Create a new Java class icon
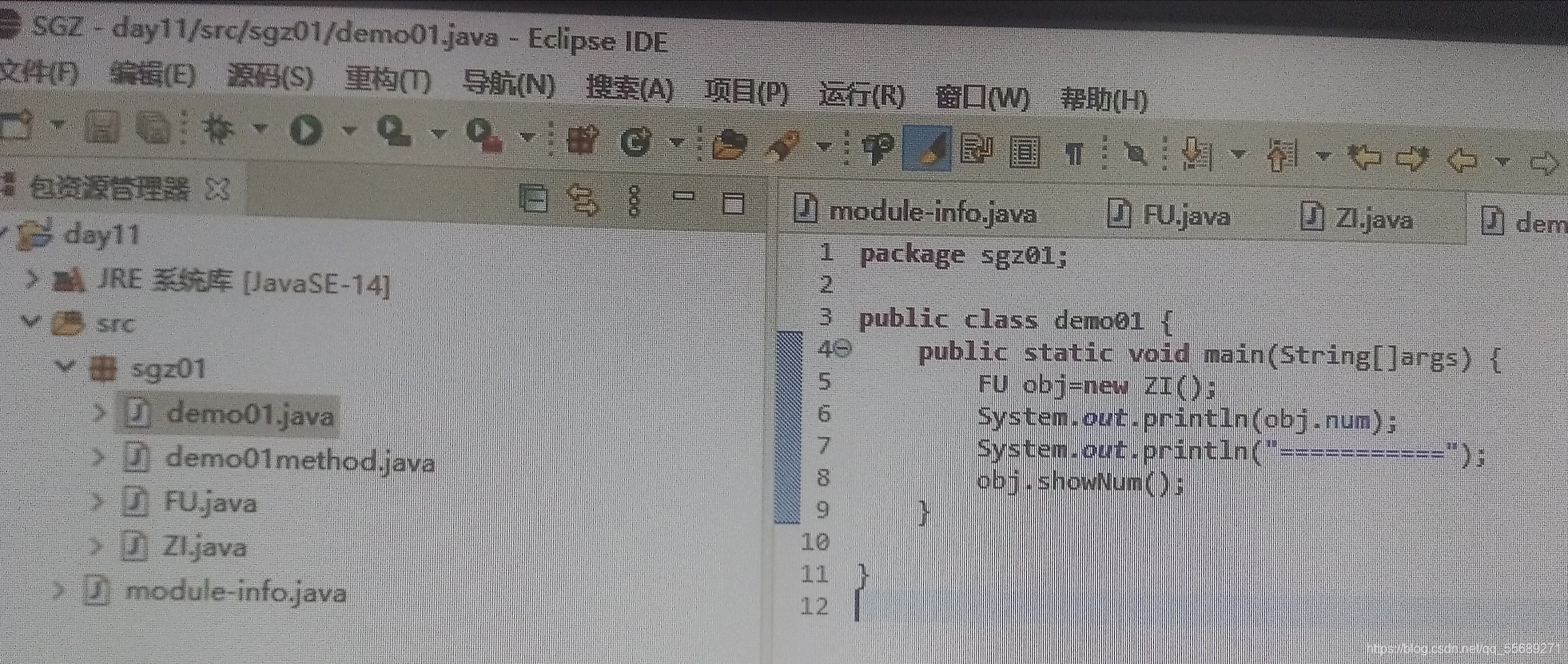This screenshot has height=664, width=1568. (636, 141)
